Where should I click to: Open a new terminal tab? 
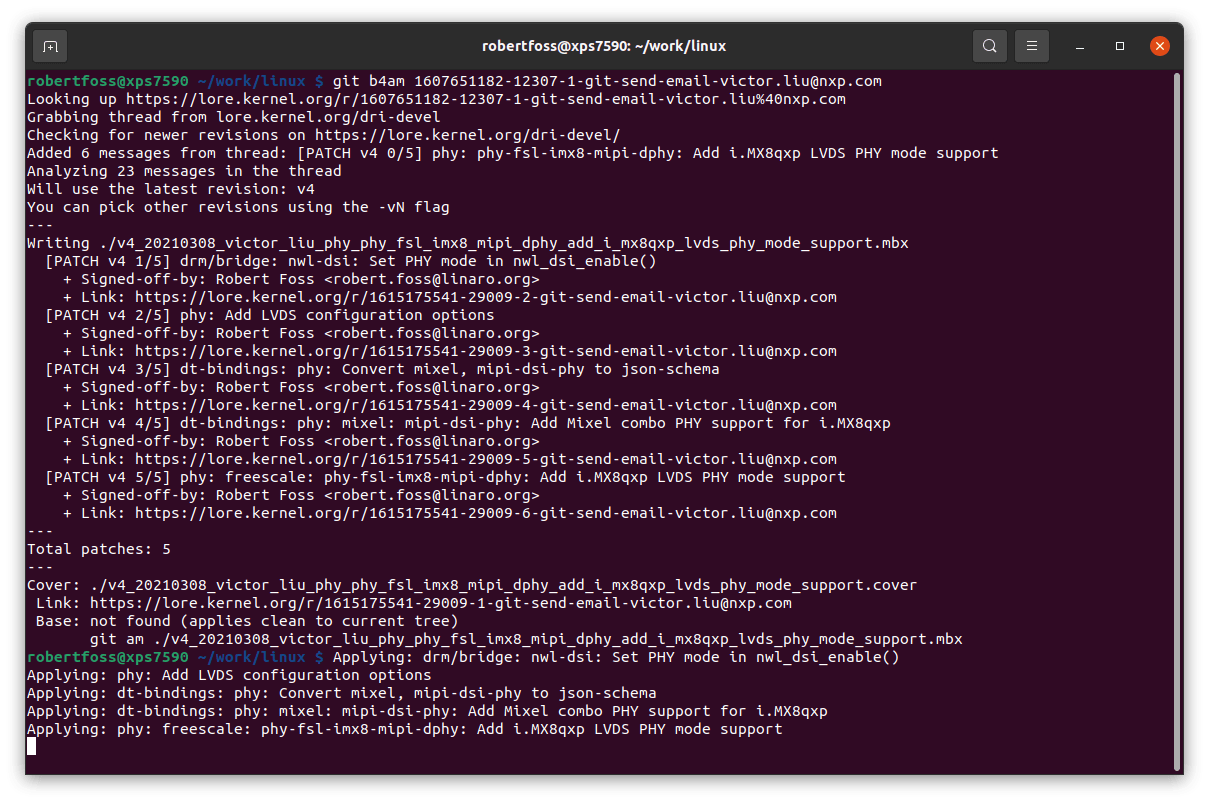50,46
